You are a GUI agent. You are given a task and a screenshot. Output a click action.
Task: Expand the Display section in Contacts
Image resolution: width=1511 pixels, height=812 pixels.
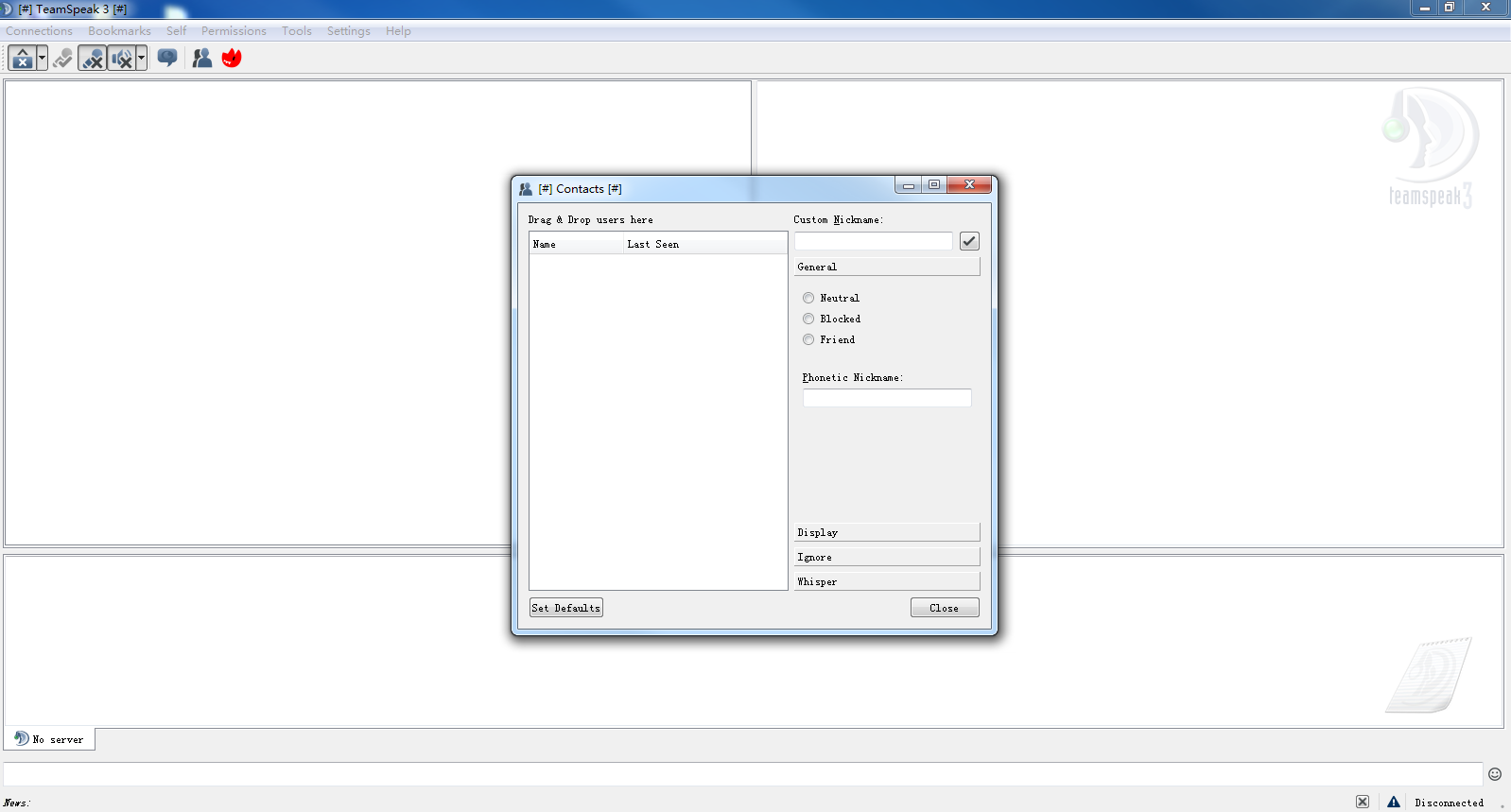tap(887, 532)
